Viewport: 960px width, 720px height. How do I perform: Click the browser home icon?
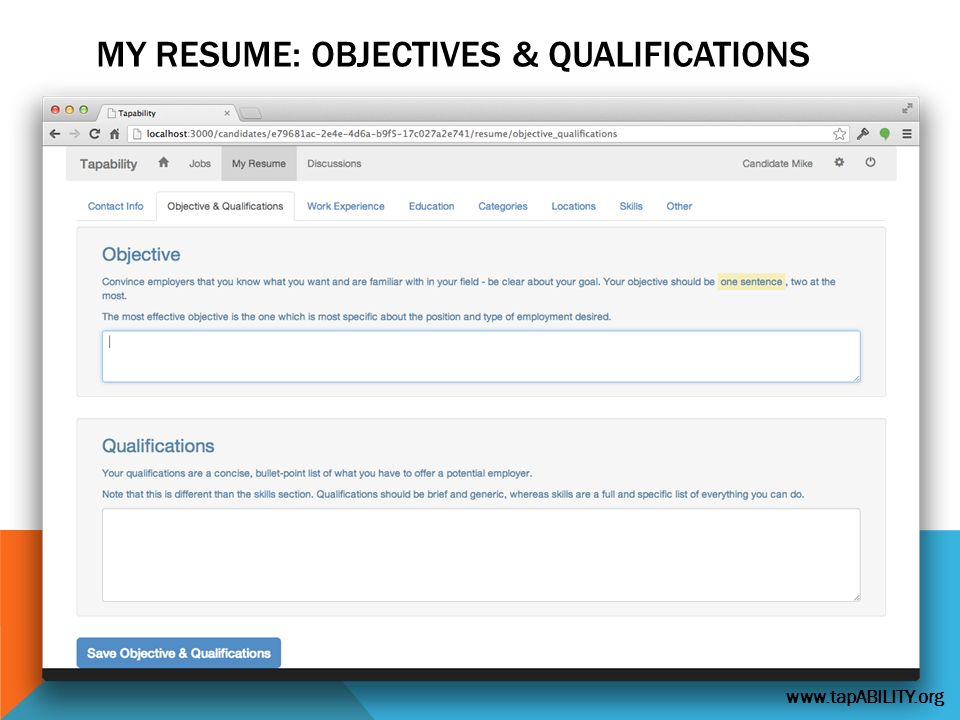[114, 133]
